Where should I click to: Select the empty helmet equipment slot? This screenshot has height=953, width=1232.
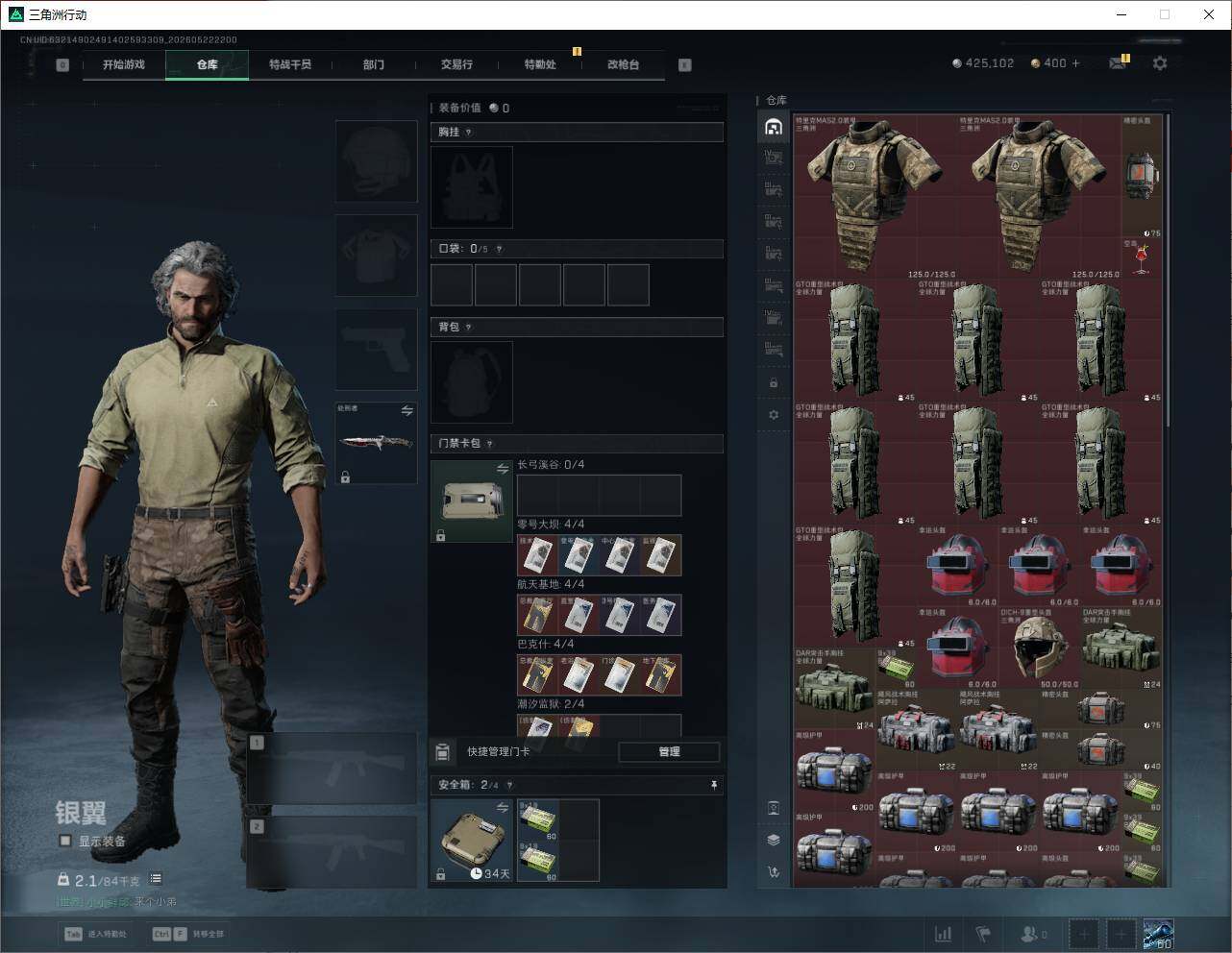click(376, 161)
